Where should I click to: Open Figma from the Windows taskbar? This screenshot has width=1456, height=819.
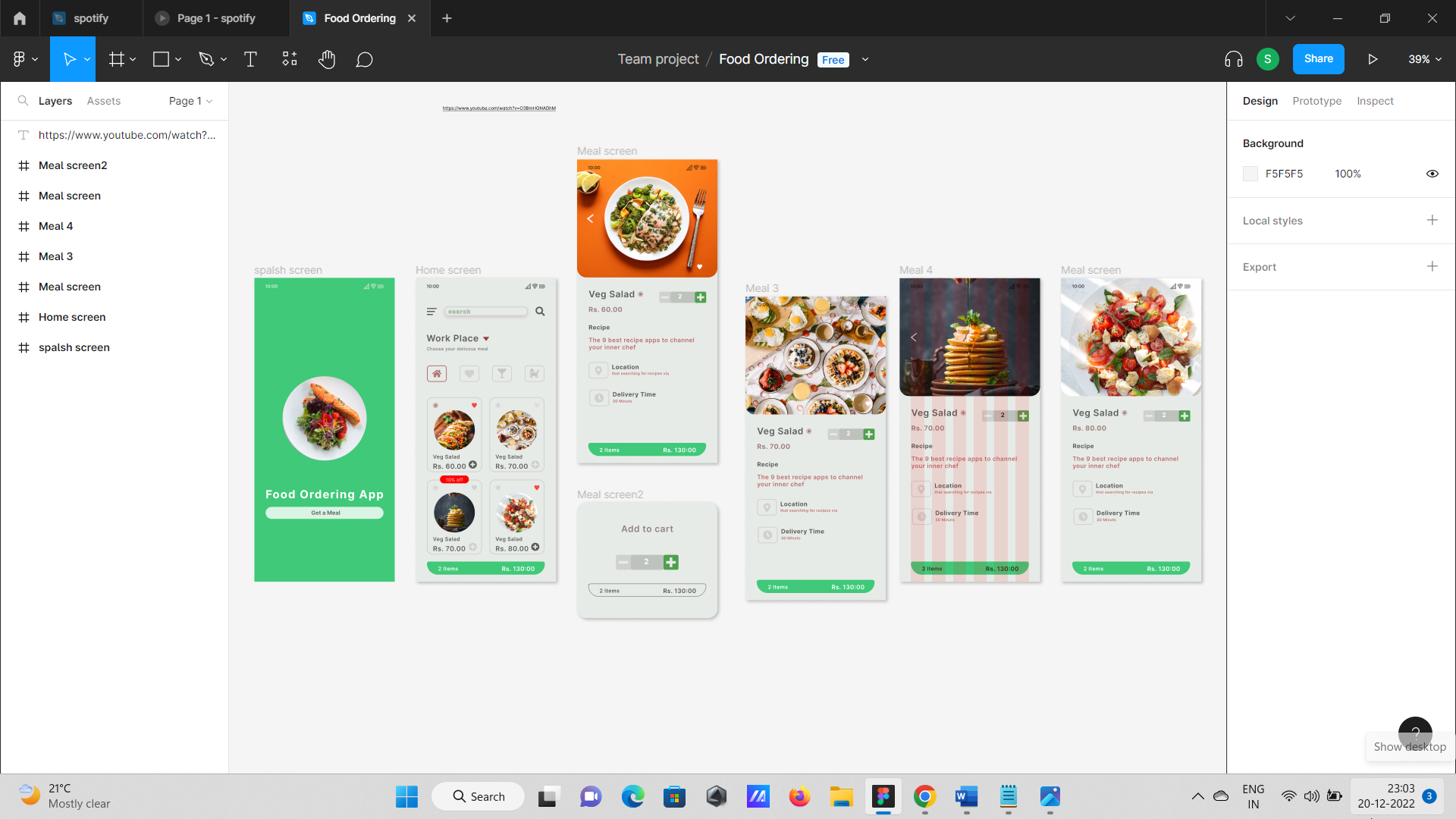(883, 796)
